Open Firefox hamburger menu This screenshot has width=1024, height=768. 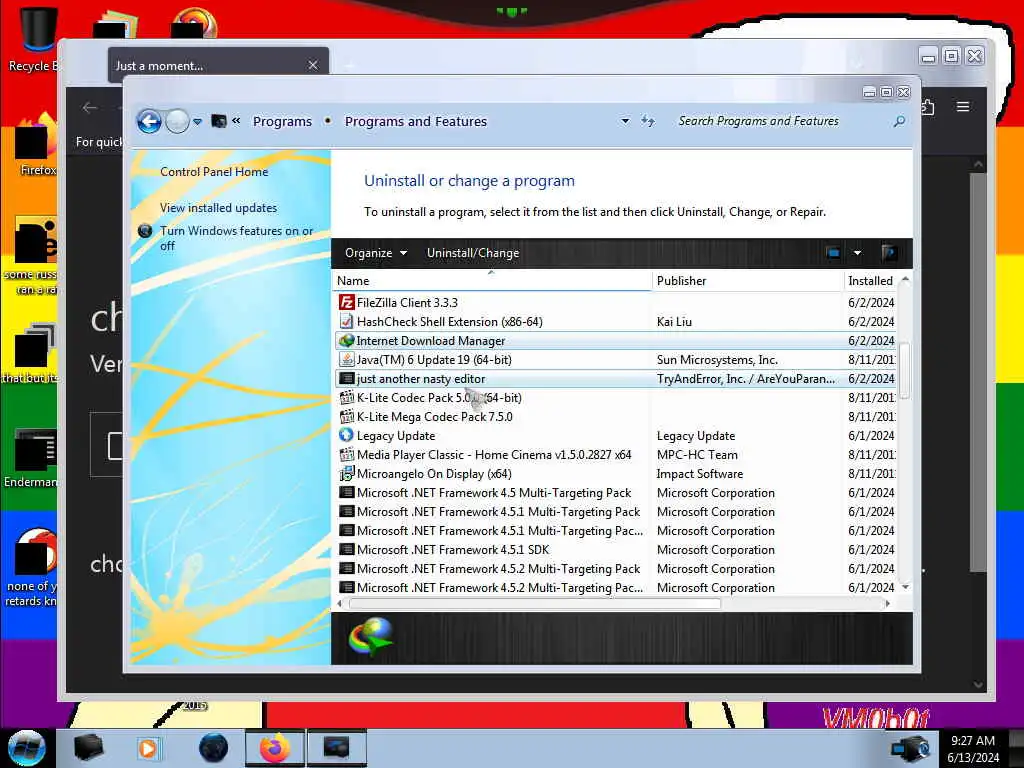pyautogui.click(x=963, y=106)
